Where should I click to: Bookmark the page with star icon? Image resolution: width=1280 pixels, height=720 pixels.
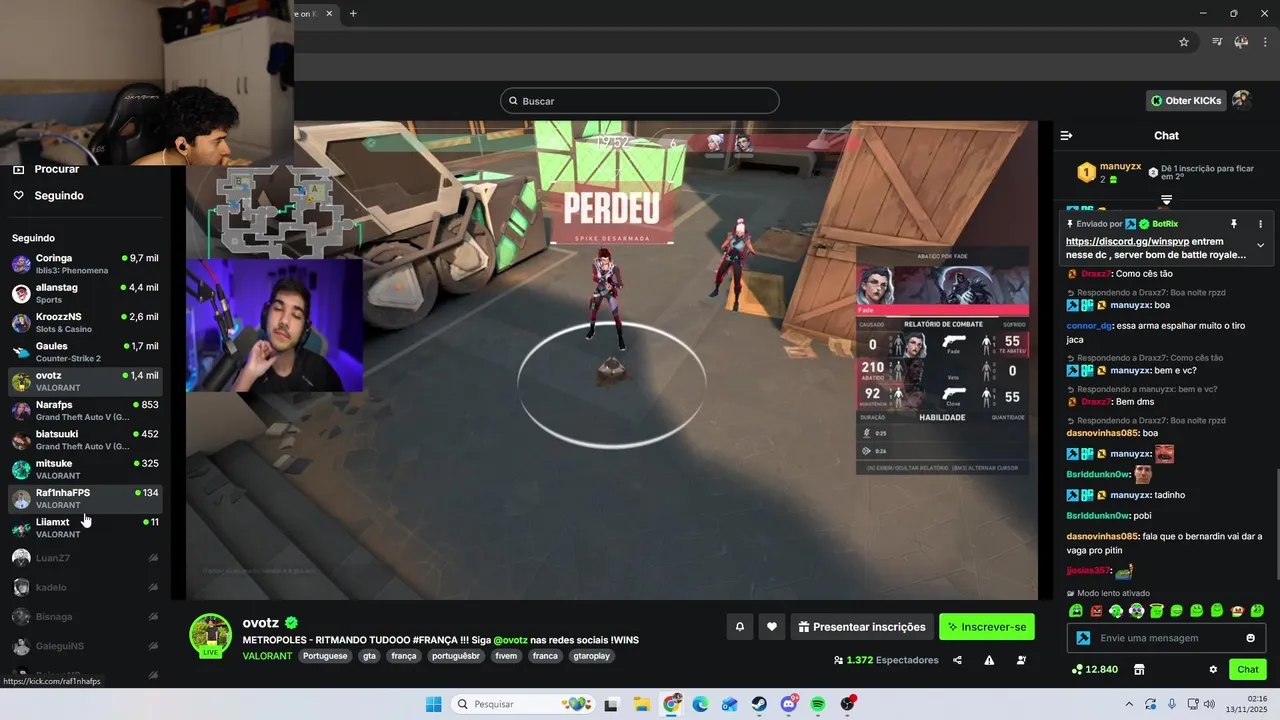1184,42
